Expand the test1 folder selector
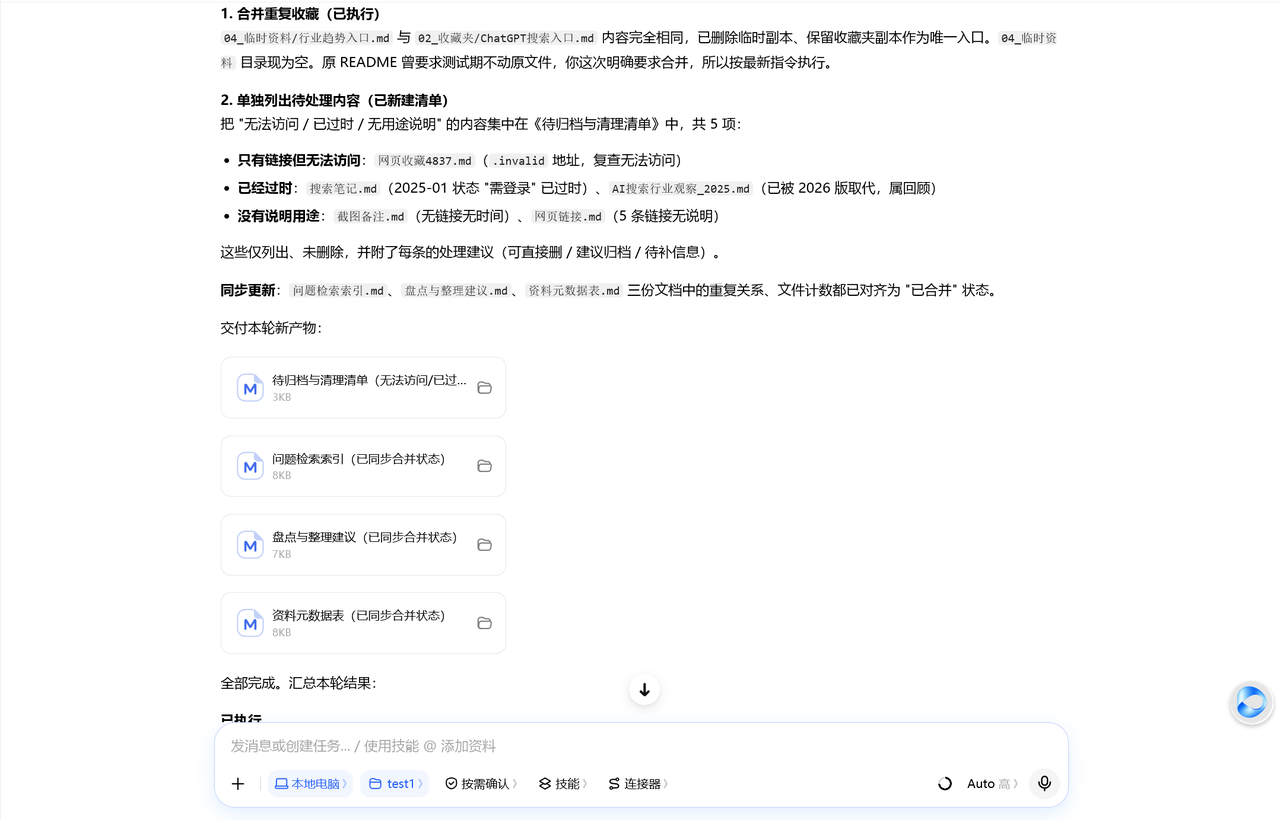The image size is (1280, 820). (395, 784)
